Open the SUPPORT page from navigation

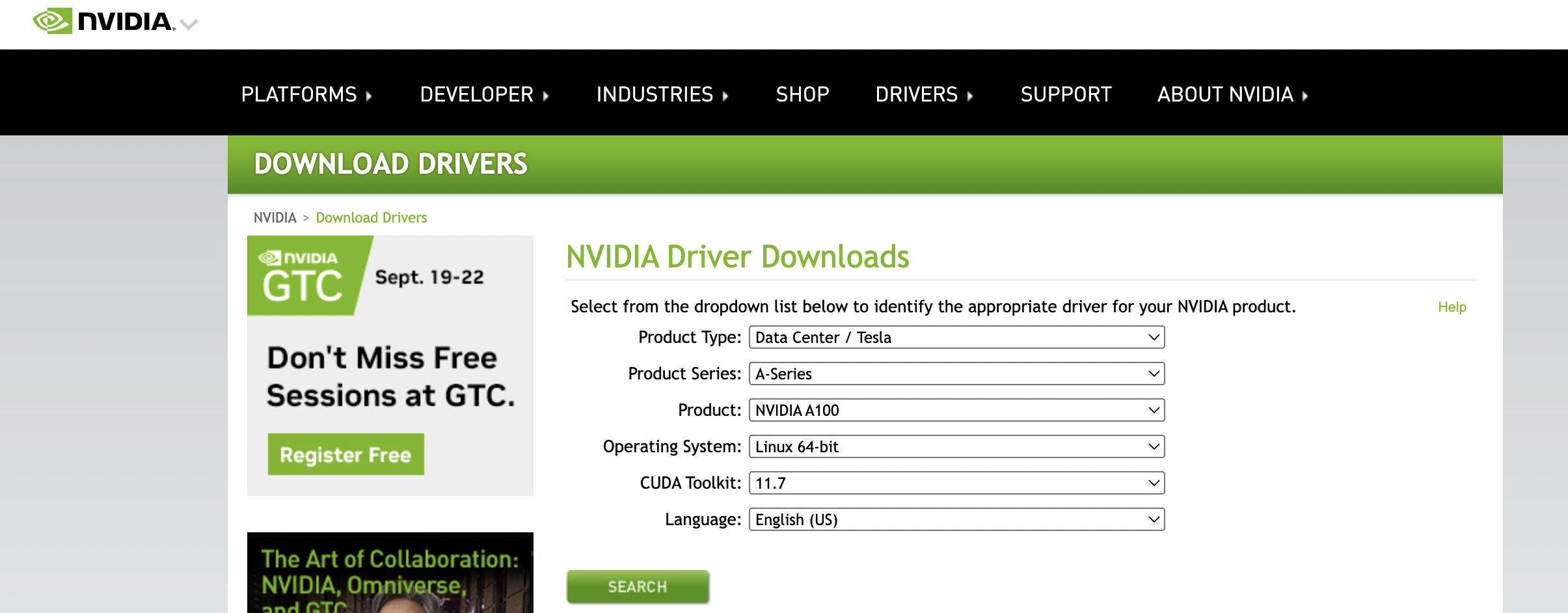tap(1066, 95)
